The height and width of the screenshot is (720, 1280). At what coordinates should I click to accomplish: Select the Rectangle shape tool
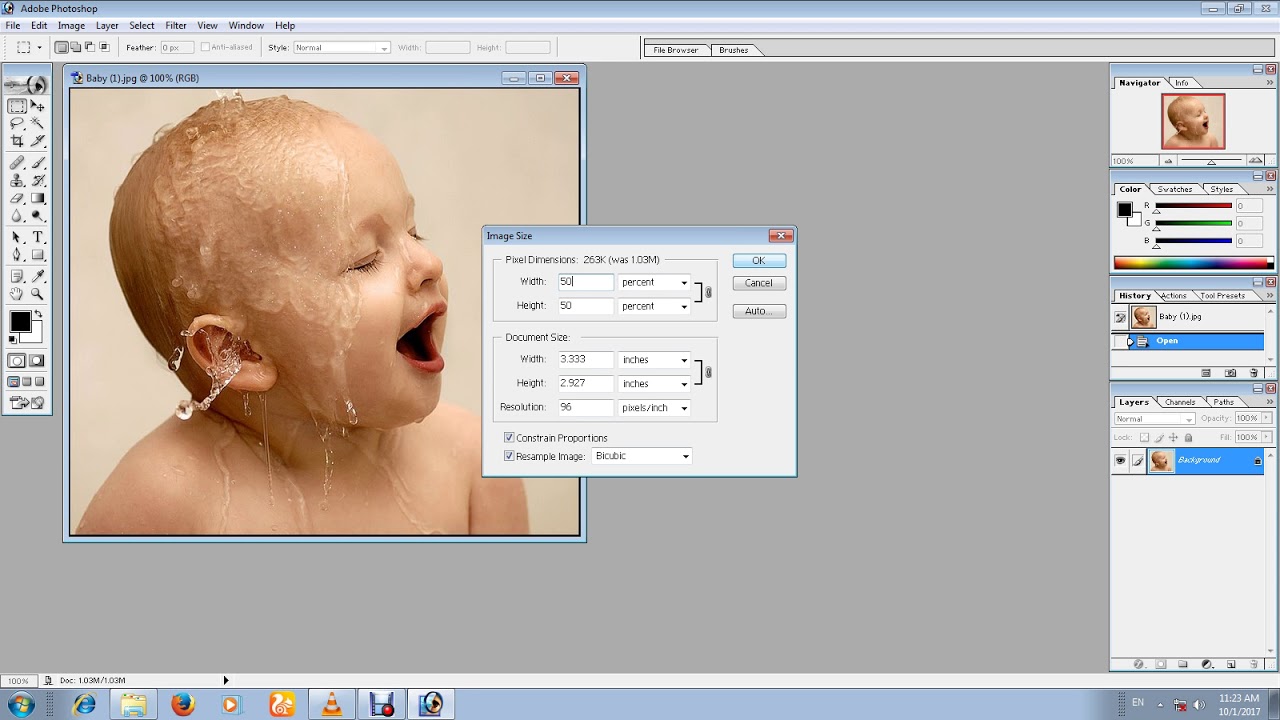38,255
